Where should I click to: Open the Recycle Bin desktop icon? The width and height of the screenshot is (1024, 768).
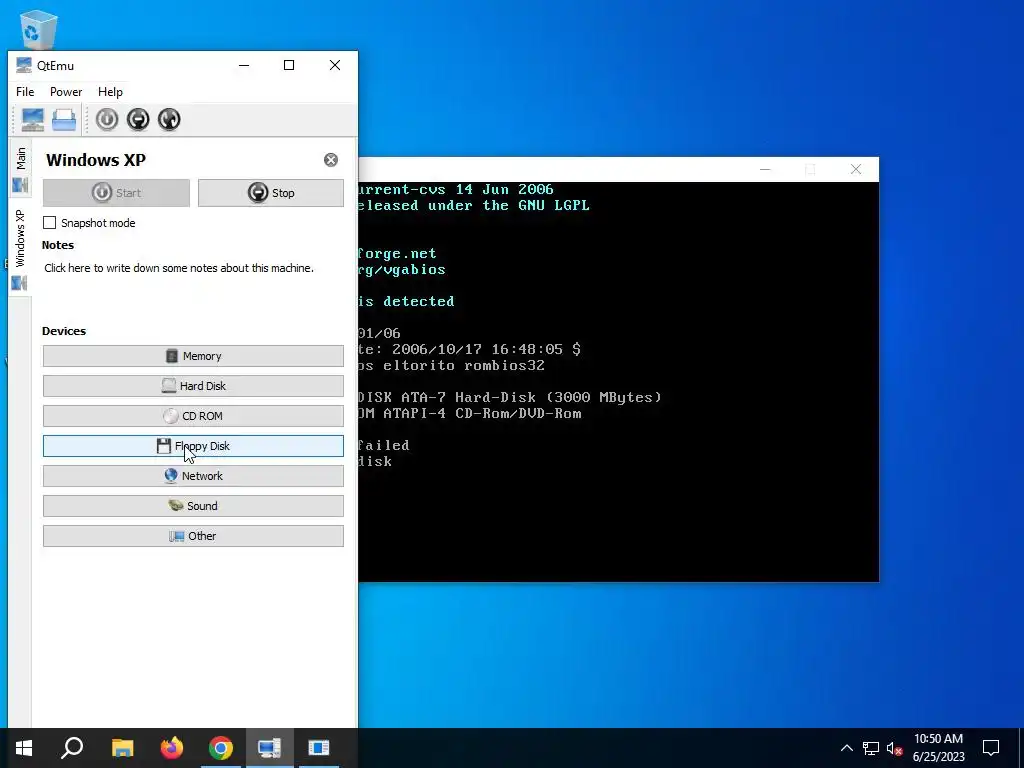click(39, 29)
